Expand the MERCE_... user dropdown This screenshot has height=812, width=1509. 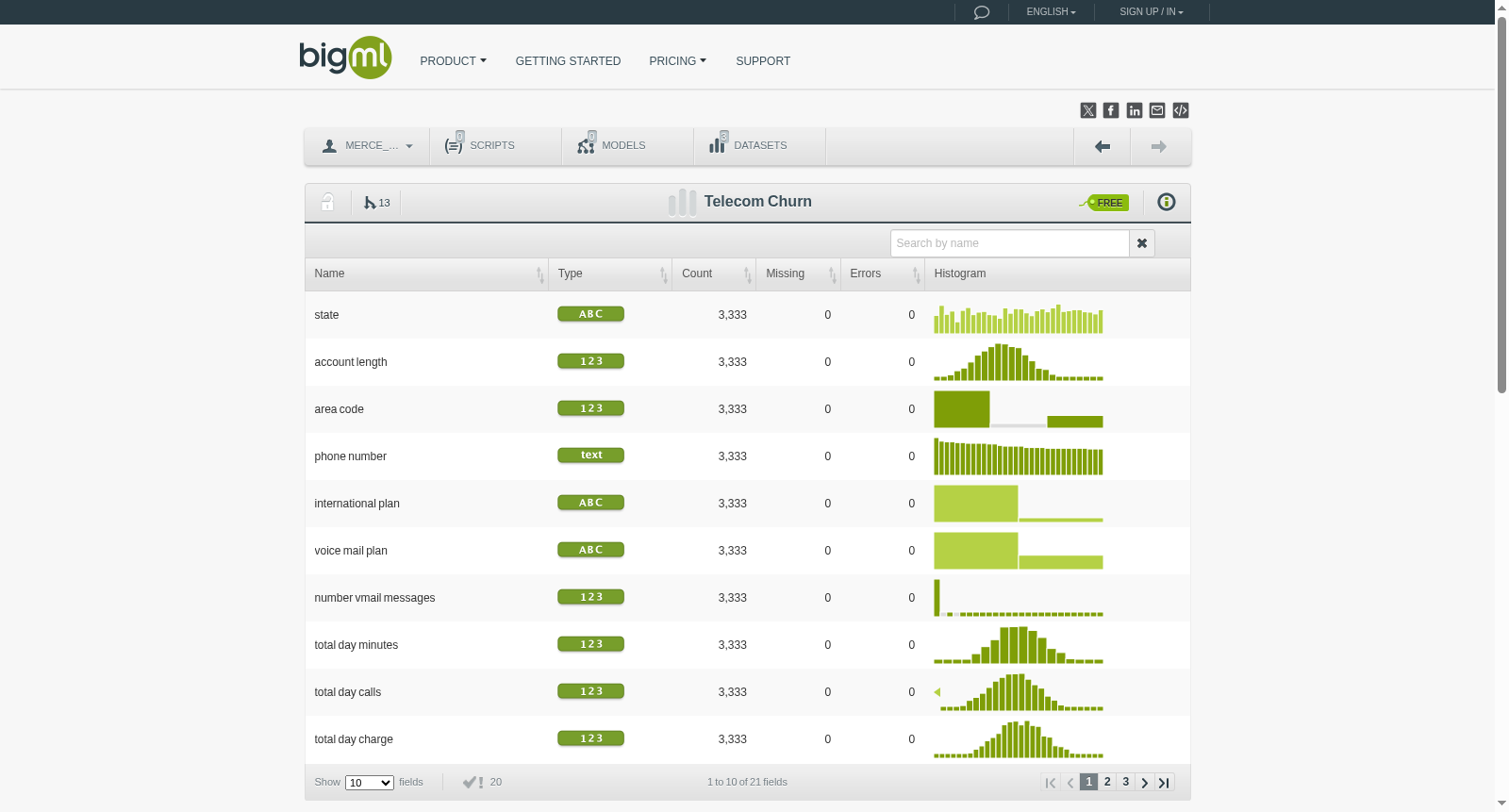point(367,146)
